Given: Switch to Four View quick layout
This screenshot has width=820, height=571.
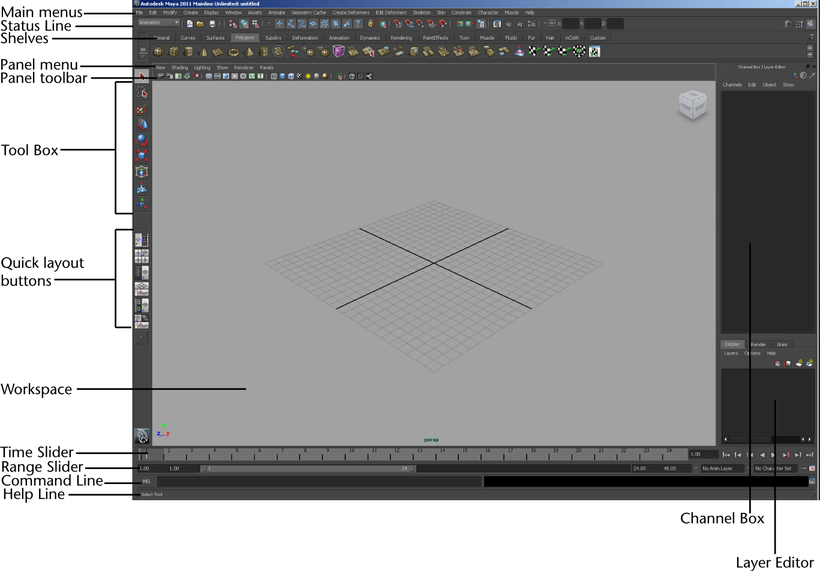Looking at the screenshot, I should tap(142, 256).
